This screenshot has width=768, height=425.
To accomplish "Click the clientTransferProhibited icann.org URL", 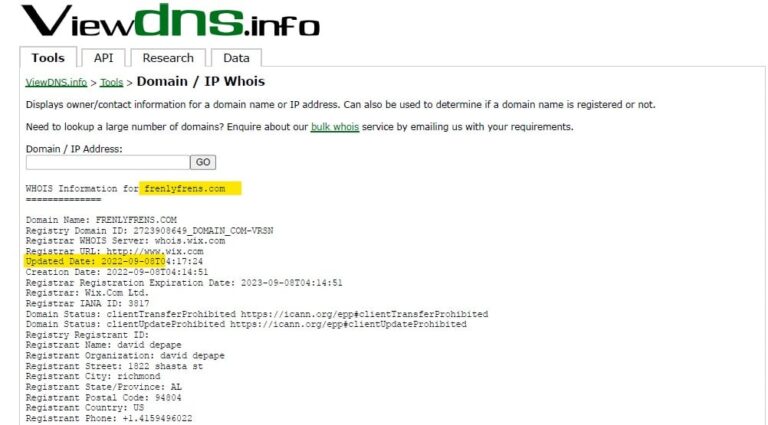I will pyautogui.click(x=364, y=314).
